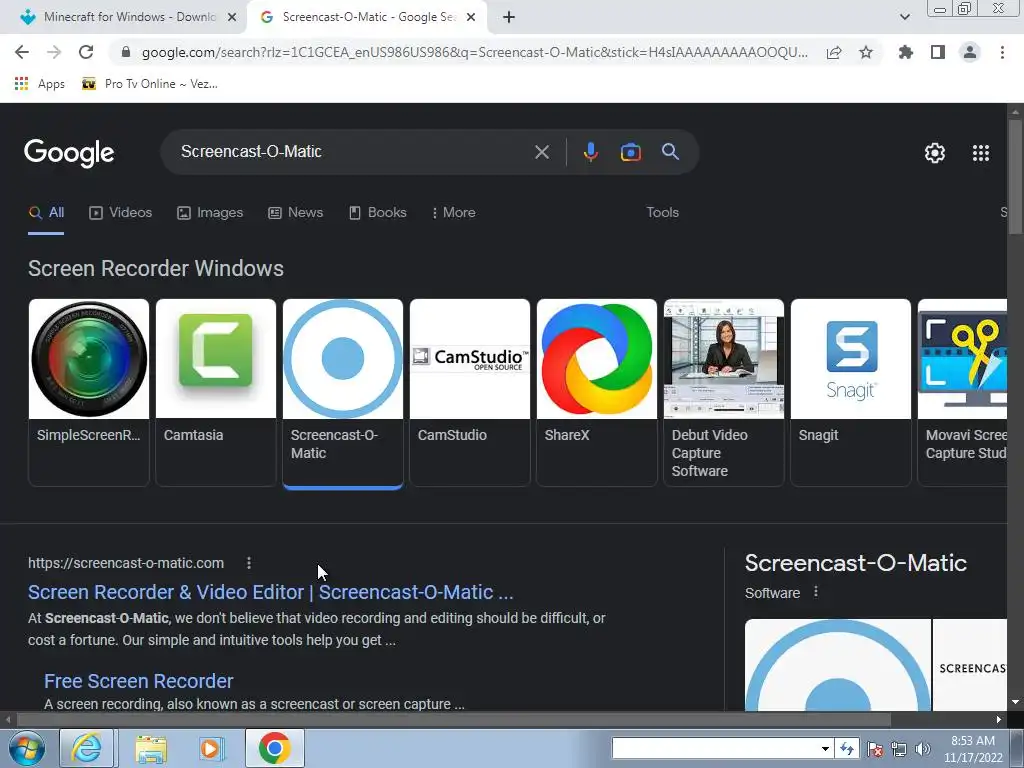Viewport: 1024px width, 768px height.
Task: Open Chrome profile avatar
Action: pos(970,52)
